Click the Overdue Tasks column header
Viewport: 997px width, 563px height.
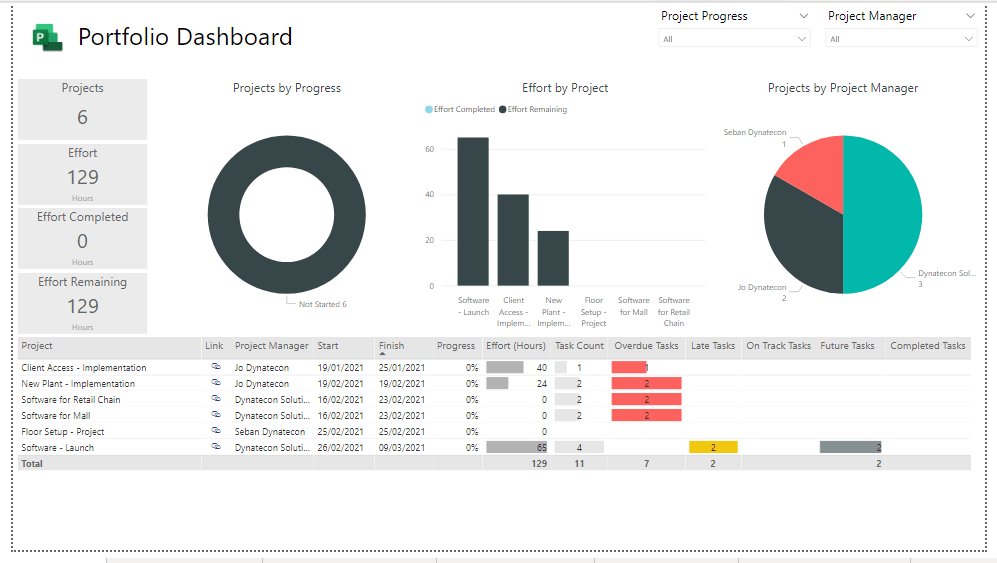click(645, 346)
